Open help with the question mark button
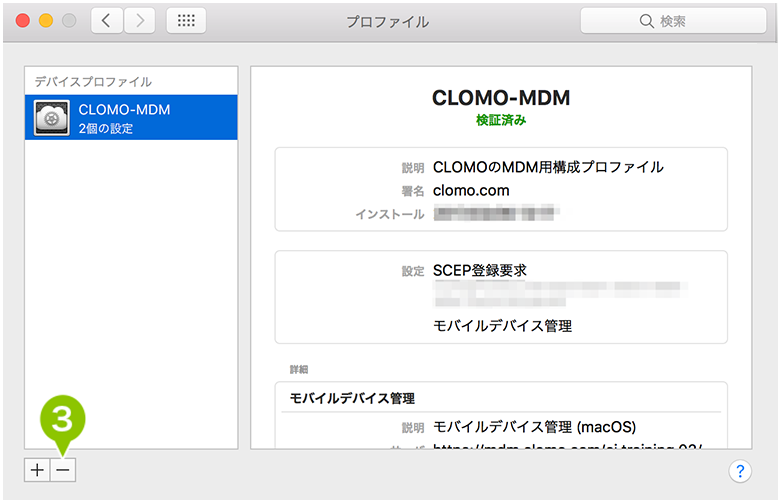778x500 pixels. [740, 471]
